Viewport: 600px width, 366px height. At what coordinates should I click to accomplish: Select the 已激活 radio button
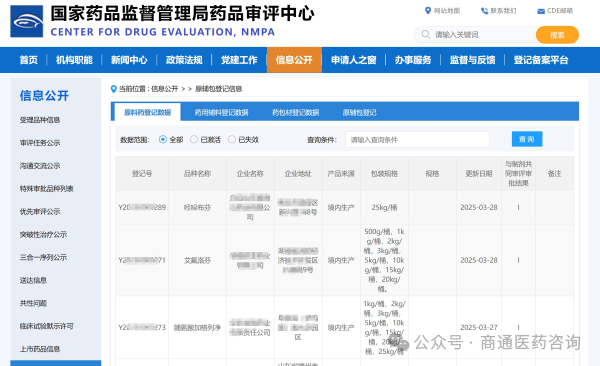point(194,139)
